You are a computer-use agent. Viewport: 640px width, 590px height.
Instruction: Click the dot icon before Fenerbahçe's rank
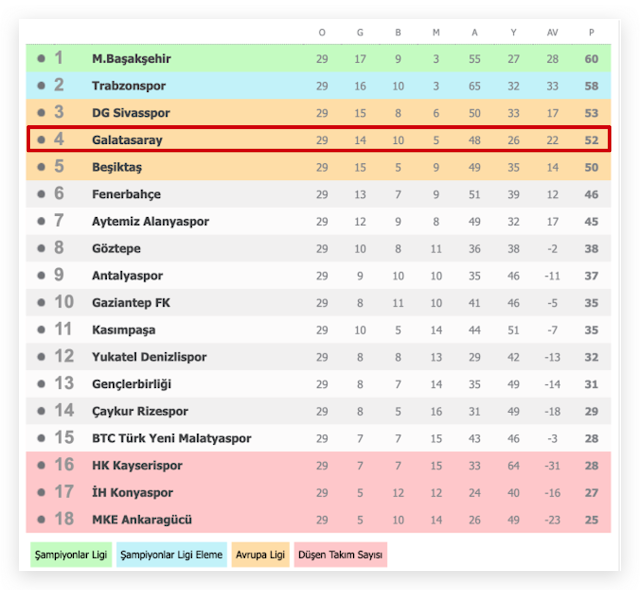[41, 194]
